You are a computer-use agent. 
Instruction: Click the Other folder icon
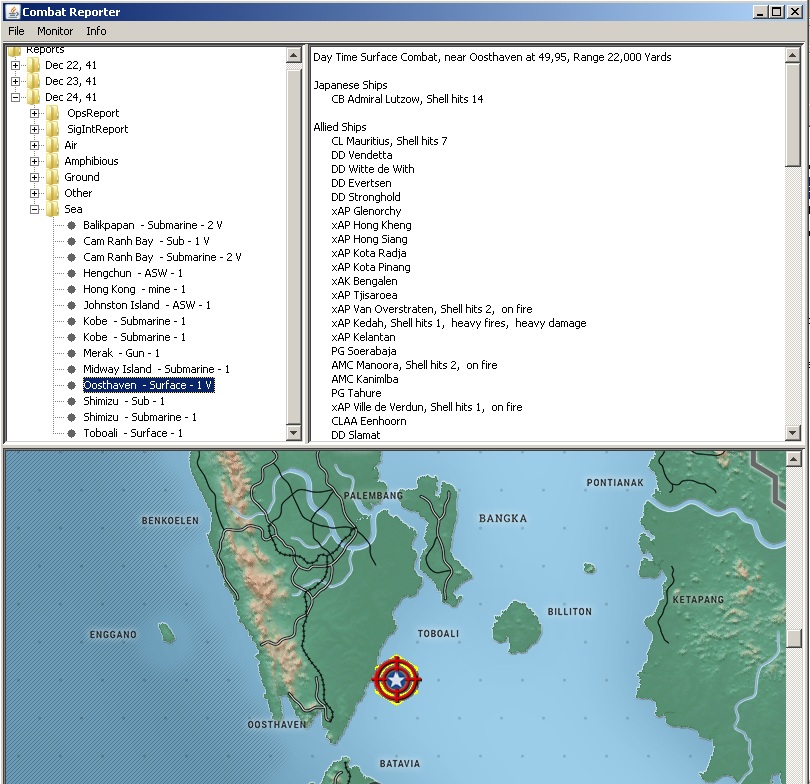[53, 193]
